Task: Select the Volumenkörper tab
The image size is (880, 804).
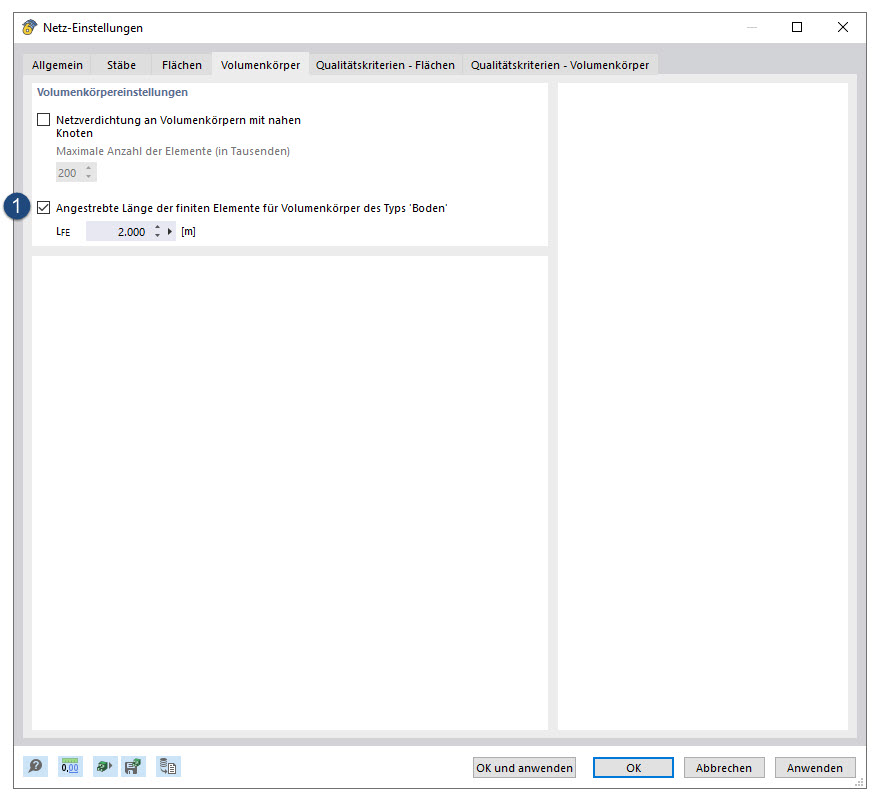Action: click(x=260, y=65)
